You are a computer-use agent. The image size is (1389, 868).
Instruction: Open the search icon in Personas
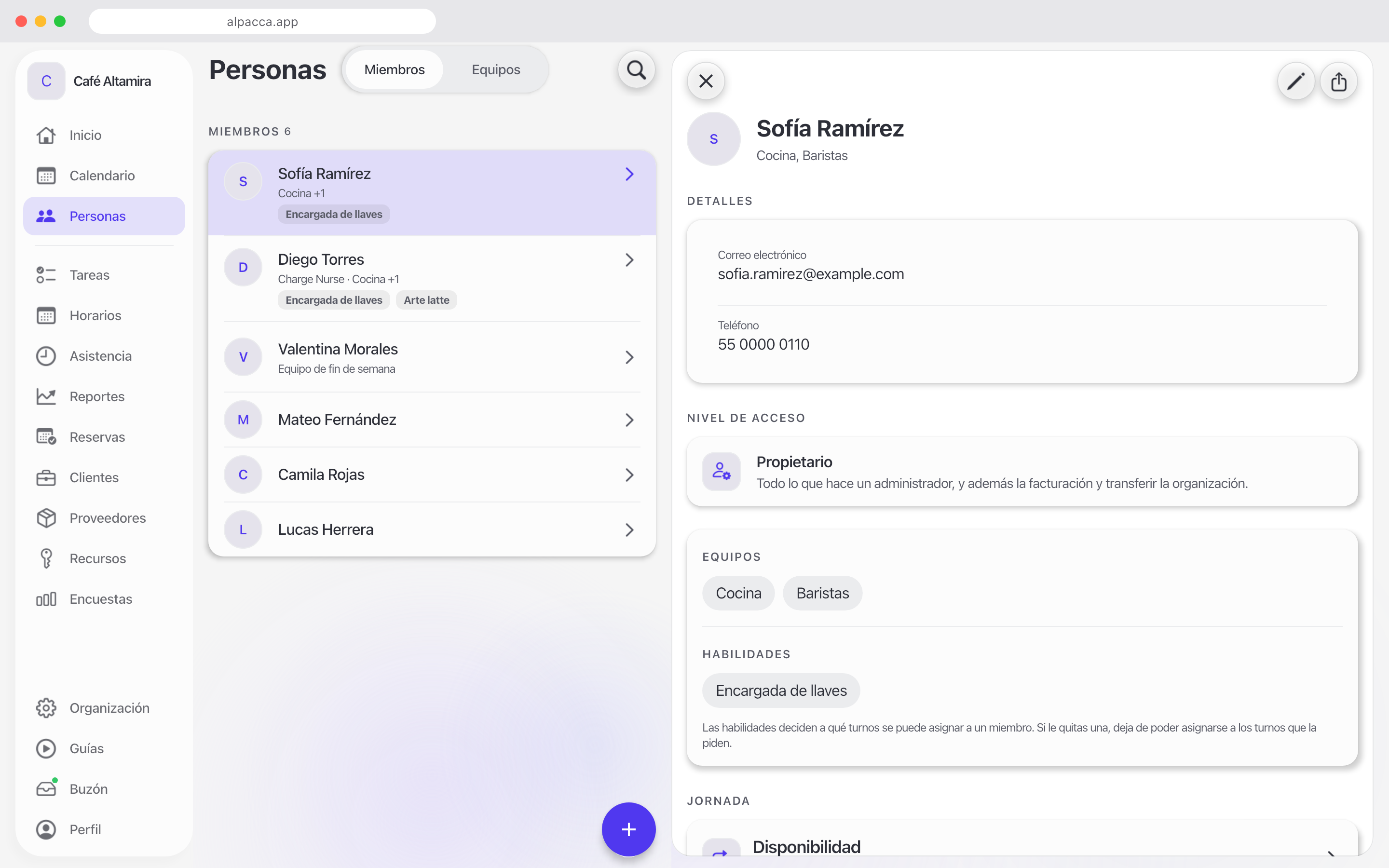coord(636,70)
